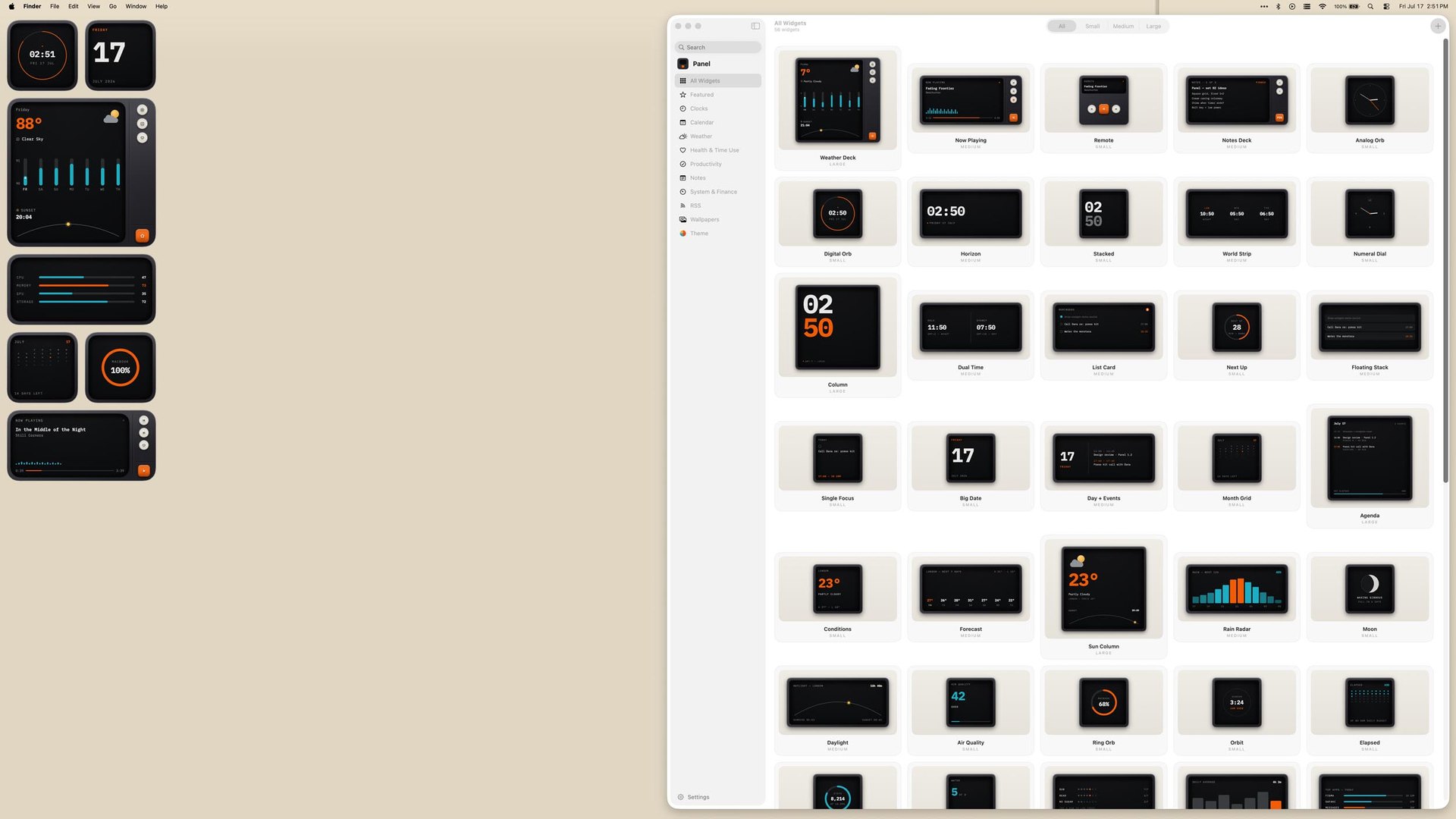Select the Remote widget card

coord(1103,108)
